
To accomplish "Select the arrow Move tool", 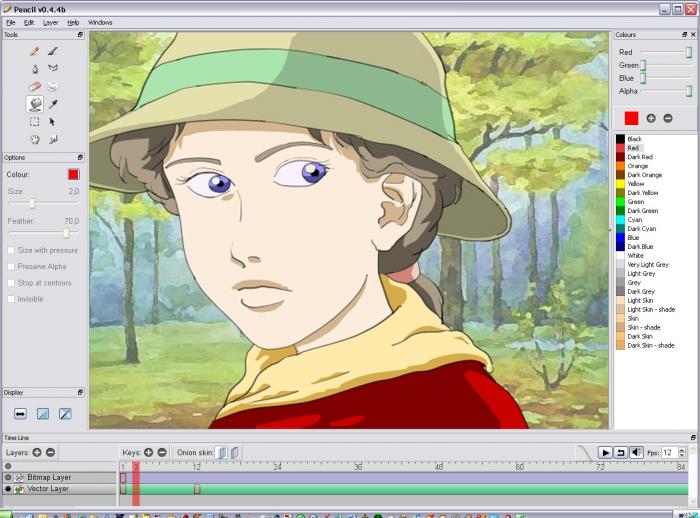I will pyautogui.click(x=52, y=121).
